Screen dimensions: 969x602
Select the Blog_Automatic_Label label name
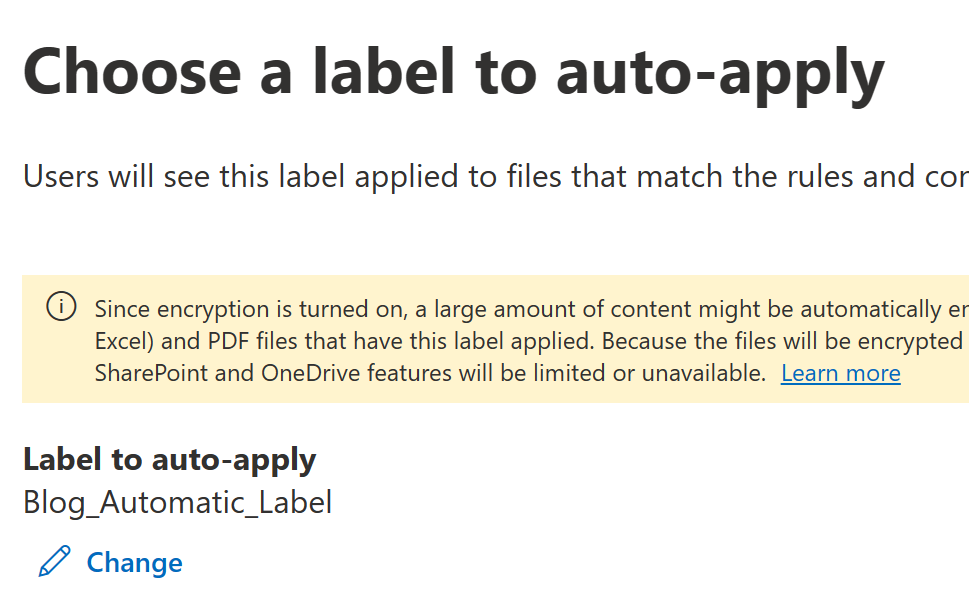click(177, 502)
